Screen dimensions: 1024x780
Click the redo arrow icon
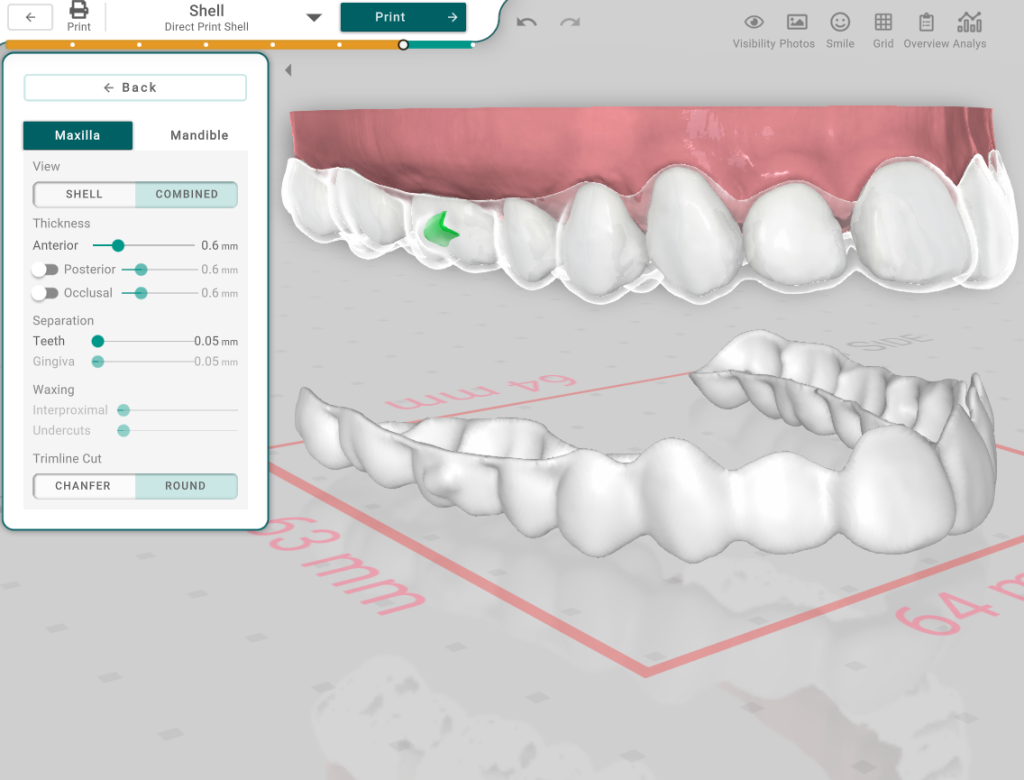coord(570,22)
